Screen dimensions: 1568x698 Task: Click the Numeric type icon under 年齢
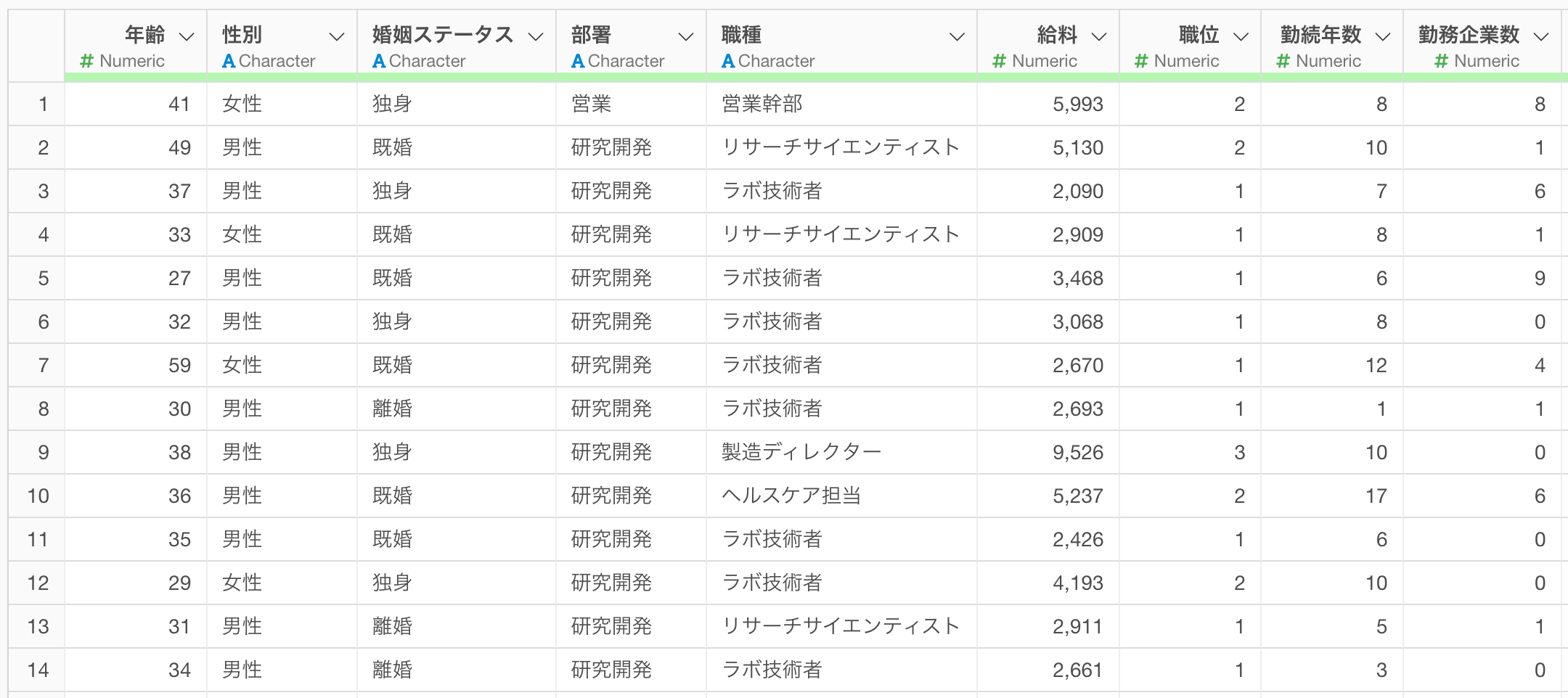click(x=87, y=61)
